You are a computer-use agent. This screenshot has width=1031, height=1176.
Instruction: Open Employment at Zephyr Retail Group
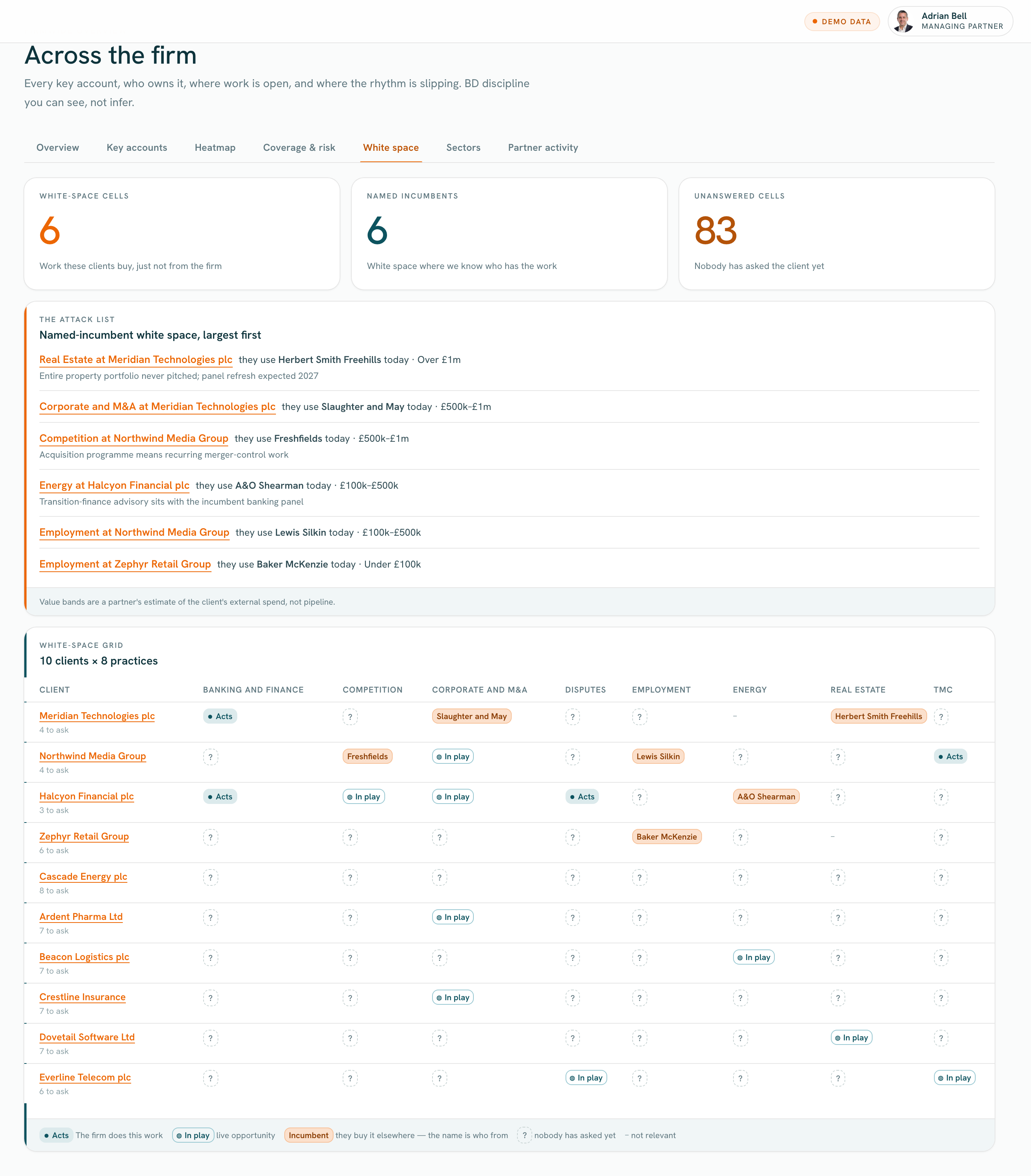pos(125,564)
